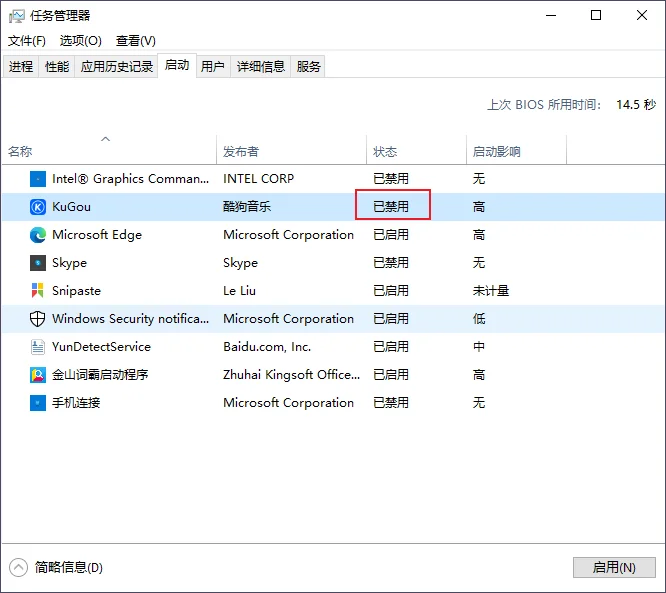This screenshot has width=666, height=593.
Task: Click KuGou's 已禁用 status cell
Action: coord(391,207)
